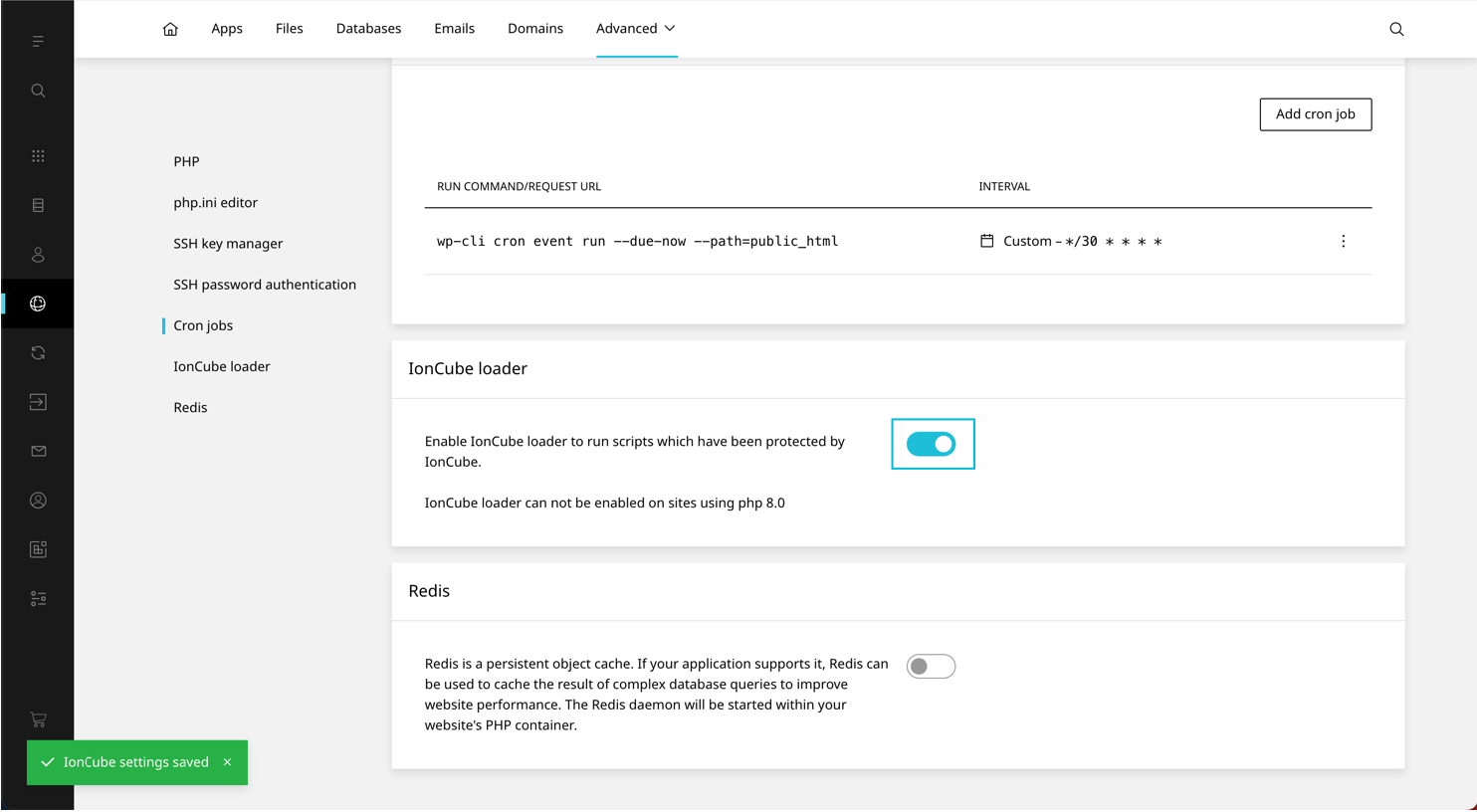Expand the Advanced dropdown menu
Screen dimensions: 1477x812
tap(636, 29)
